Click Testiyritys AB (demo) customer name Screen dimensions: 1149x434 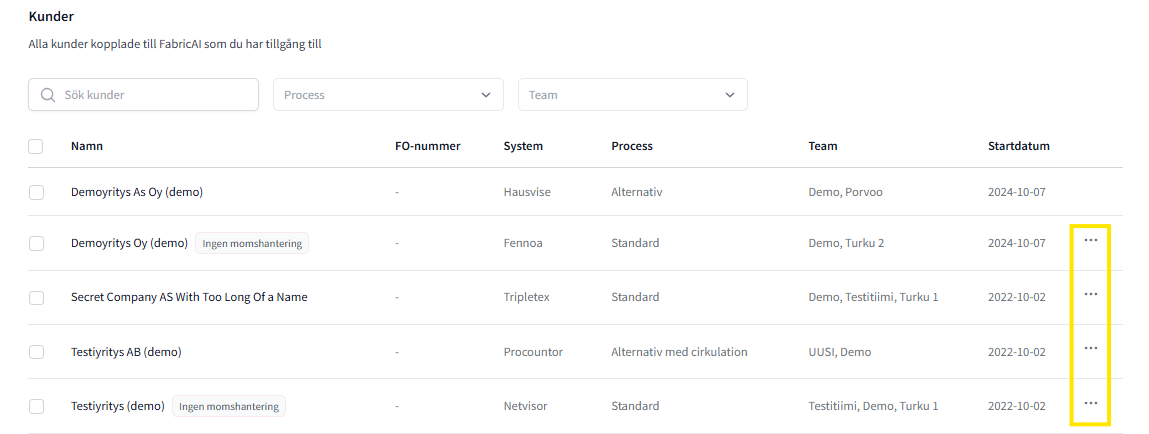click(x=126, y=352)
